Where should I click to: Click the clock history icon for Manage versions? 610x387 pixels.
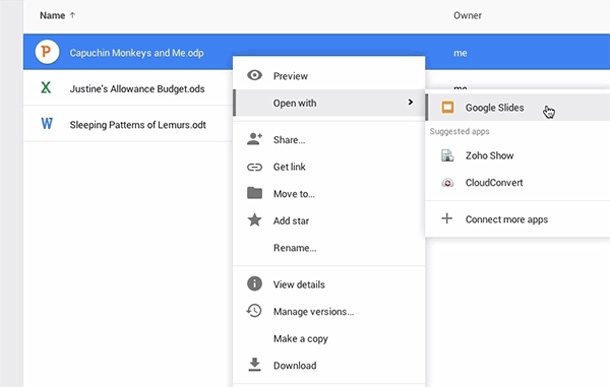click(254, 311)
